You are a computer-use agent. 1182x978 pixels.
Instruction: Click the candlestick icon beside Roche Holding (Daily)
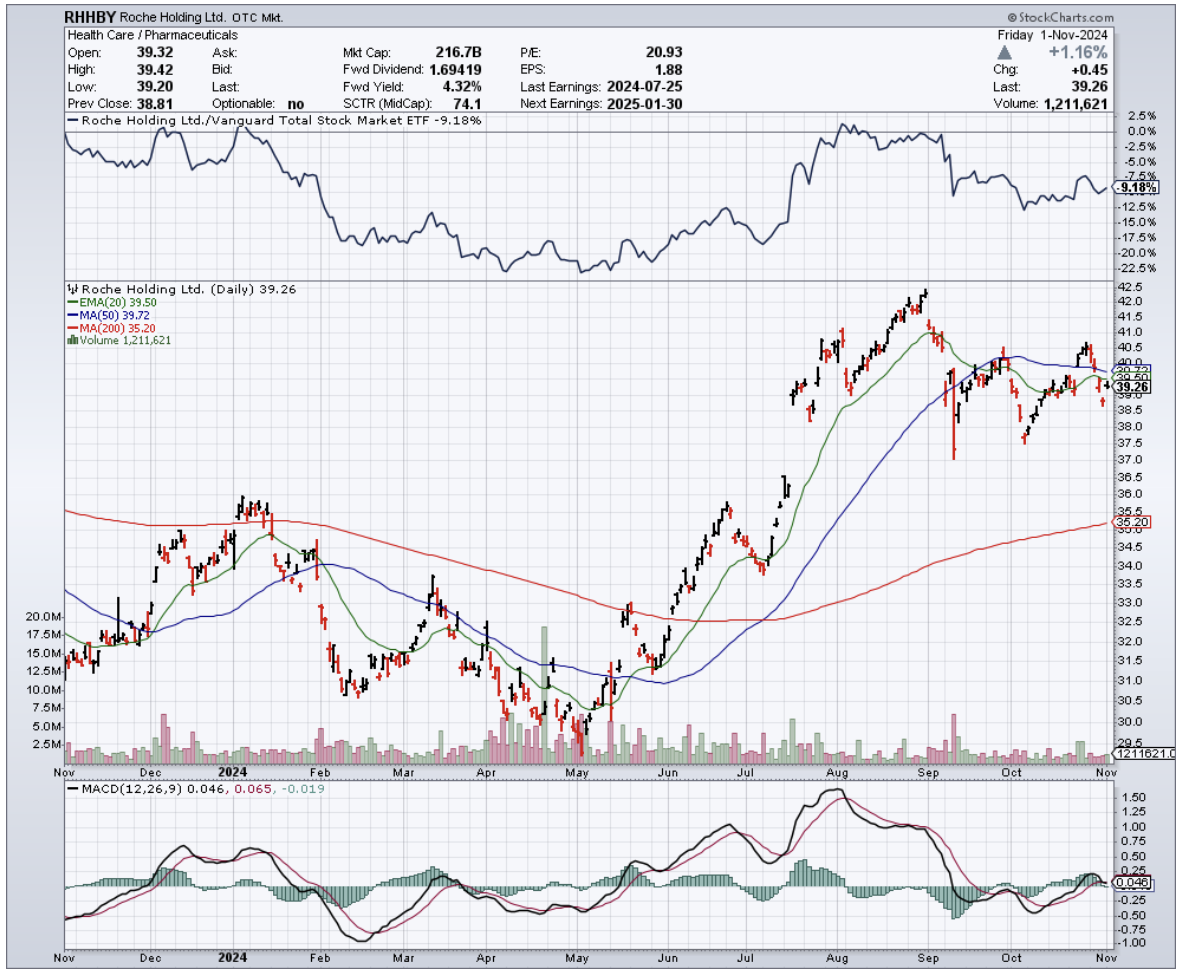[71, 289]
